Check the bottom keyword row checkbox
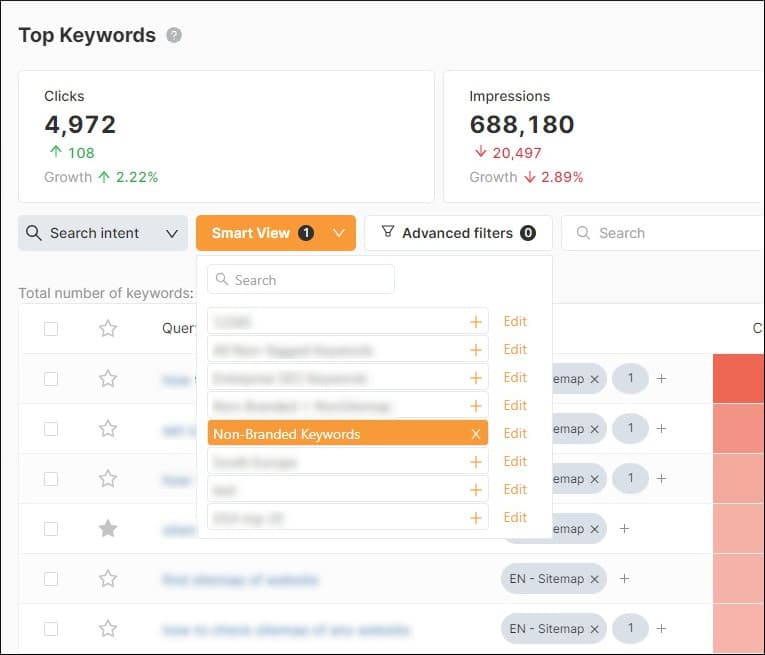The height and width of the screenshot is (655, 765). click(51, 629)
